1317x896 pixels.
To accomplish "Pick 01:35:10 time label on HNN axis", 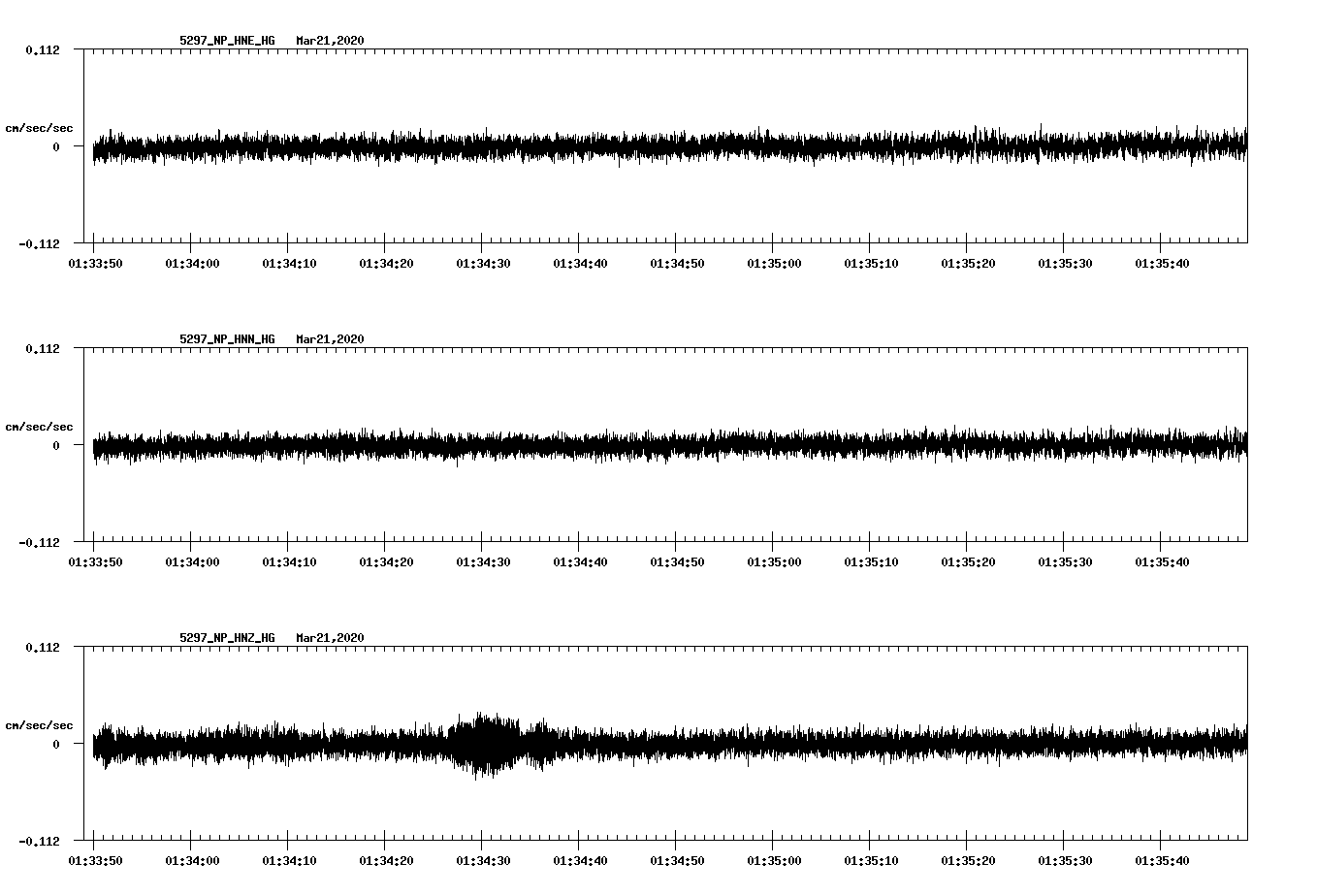I will pyautogui.click(x=871, y=562).
